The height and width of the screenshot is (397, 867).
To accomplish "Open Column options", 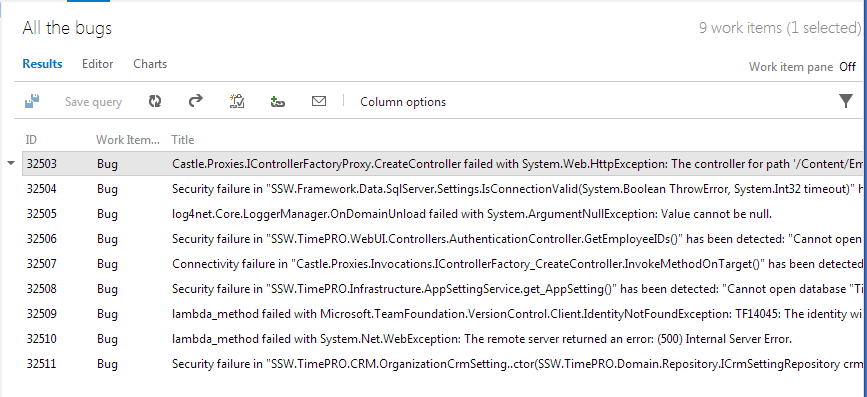I will tap(403, 102).
